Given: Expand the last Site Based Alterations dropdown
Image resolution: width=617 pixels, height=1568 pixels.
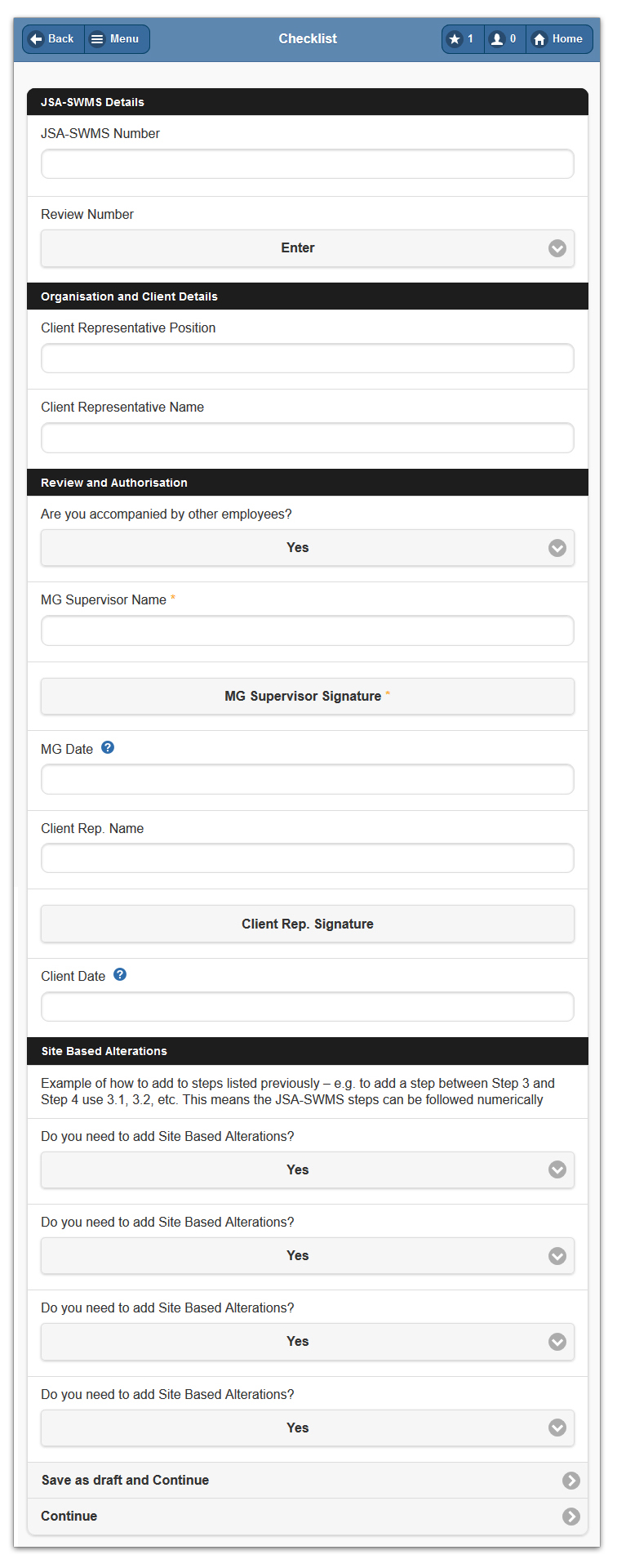Looking at the screenshot, I should [308, 1428].
